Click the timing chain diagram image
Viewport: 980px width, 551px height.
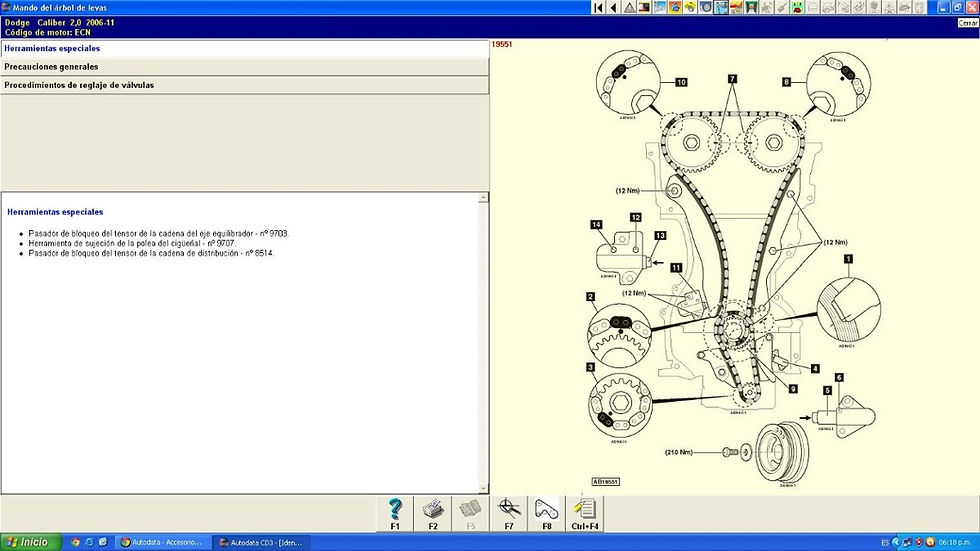point(735,269)
